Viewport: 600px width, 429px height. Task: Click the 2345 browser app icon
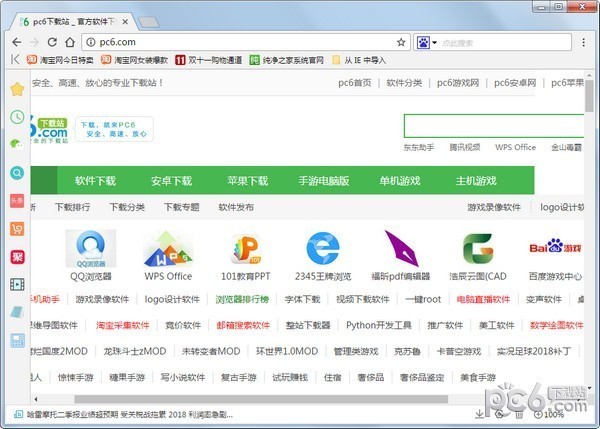[x=323, y=248]
